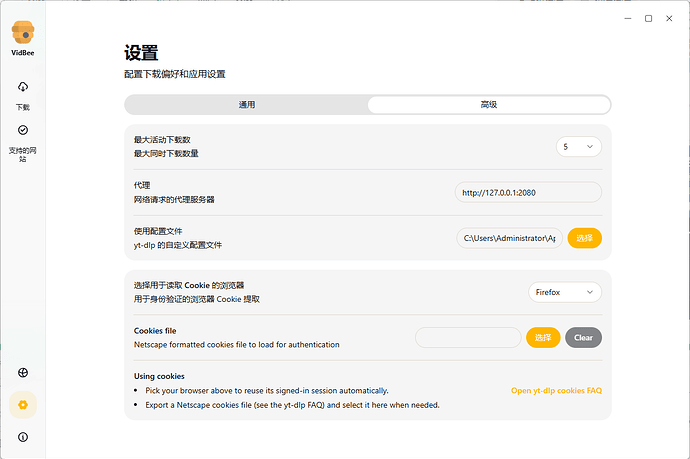Open the download (下载) page icon
The height and width of the screenshot is (459, 690).
point(23,87)
